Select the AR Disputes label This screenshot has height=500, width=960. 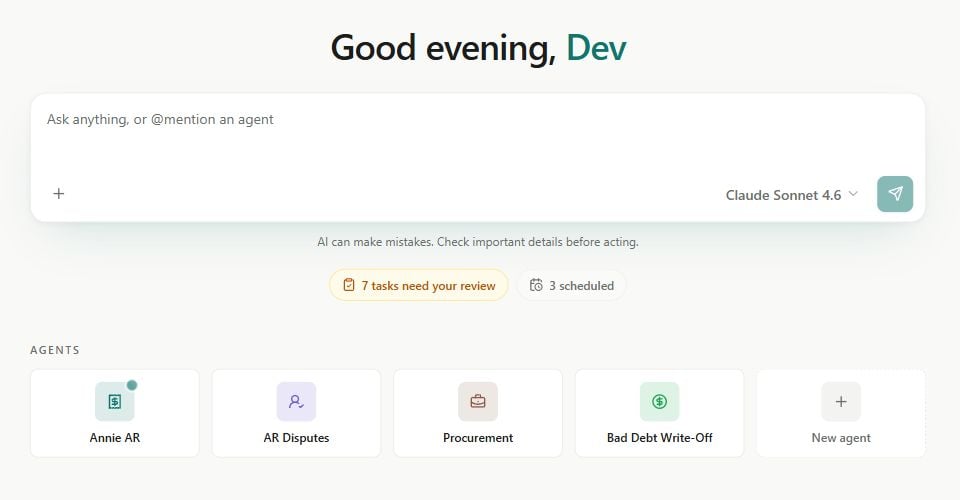(x=296, y=438)
